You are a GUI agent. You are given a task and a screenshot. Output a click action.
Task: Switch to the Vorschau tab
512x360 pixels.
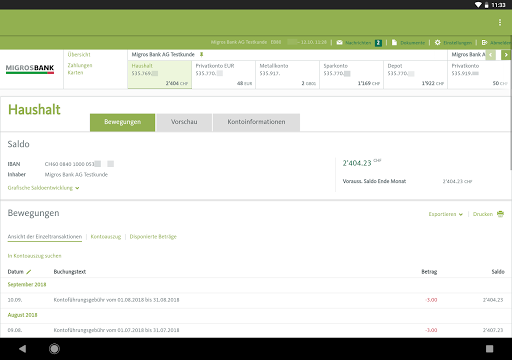[x=184, y=122]
